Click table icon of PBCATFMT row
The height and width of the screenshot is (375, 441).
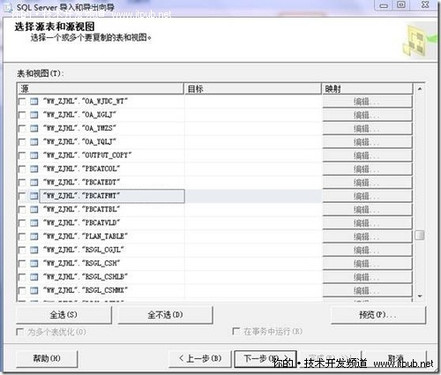(34, 196)
